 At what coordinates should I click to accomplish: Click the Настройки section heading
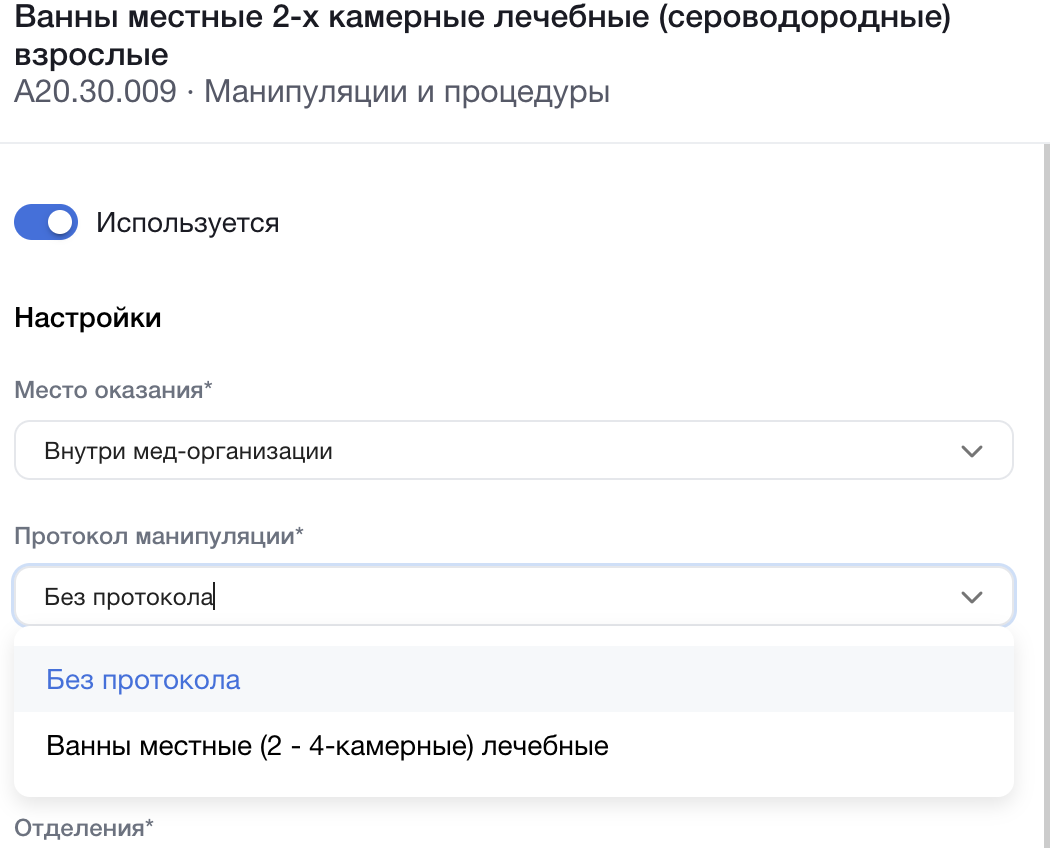[x=88, y=318]
